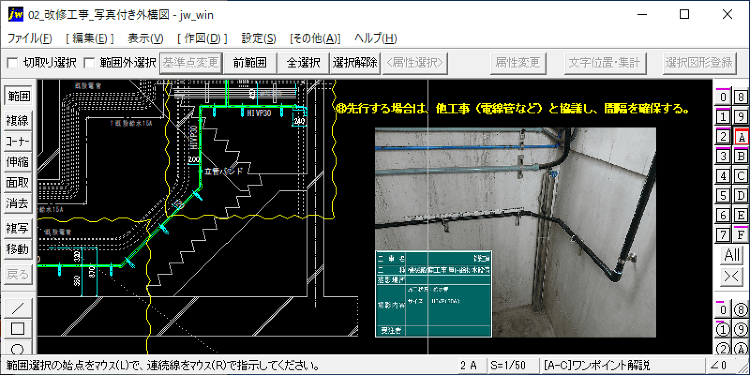The height and width of the screenshot is (375, 750).
Task: Toggle circled layer group 9 button
Action: click(x=741, y=330)
